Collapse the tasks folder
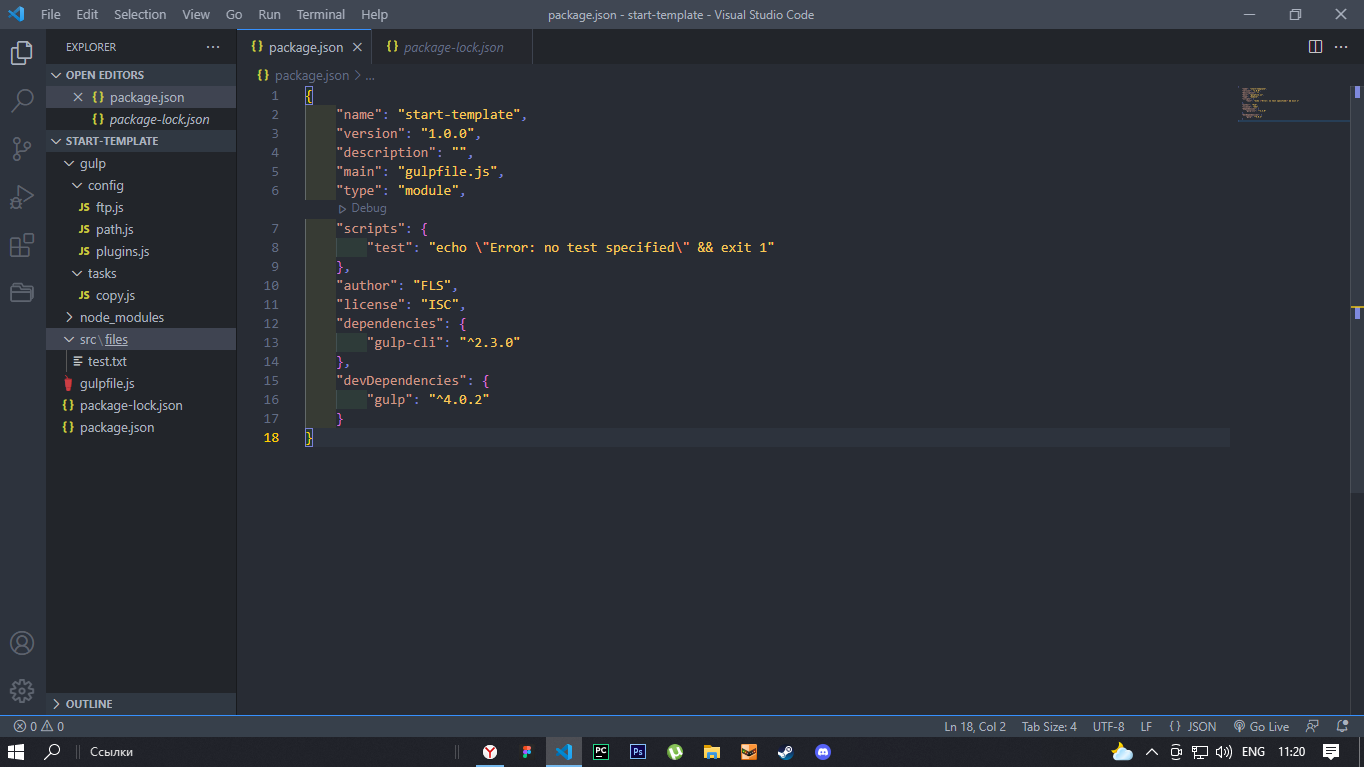The image size is (1364, 767). point(141,273)
